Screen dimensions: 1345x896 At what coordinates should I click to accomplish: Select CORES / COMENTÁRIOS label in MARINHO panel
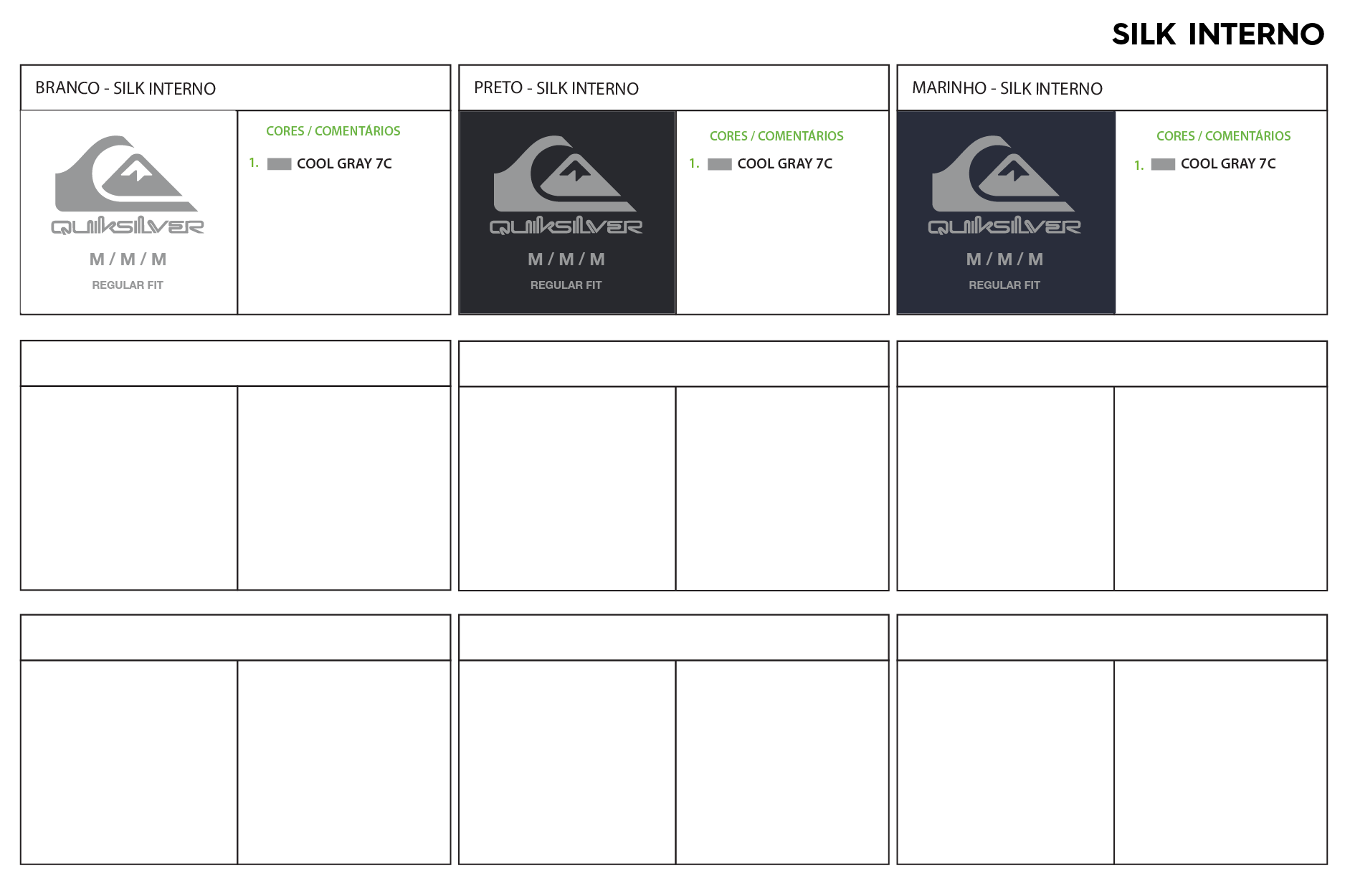(1223, 136)
